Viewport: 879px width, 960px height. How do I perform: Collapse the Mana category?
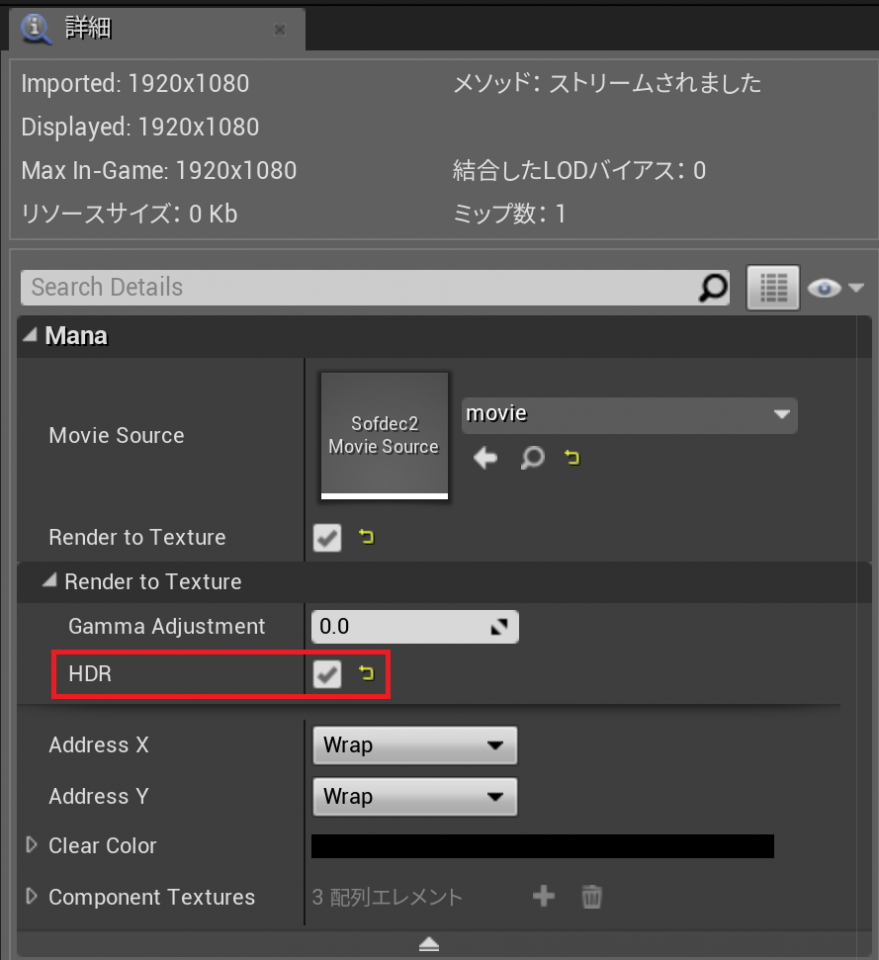pyautogui.click(x=30, y=335)
